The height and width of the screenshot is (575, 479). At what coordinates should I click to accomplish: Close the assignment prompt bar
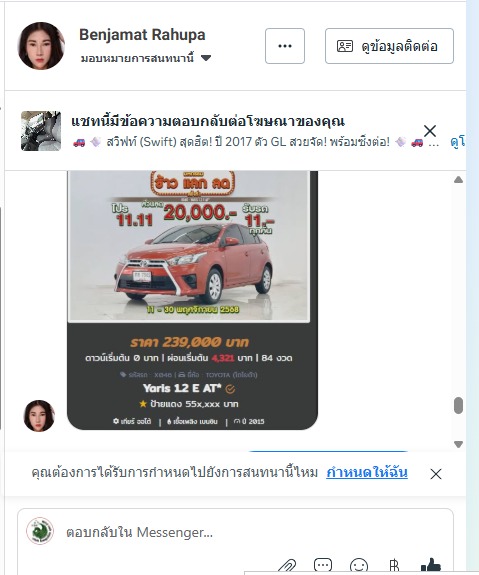pyautogui.click(x=436, y=474)
